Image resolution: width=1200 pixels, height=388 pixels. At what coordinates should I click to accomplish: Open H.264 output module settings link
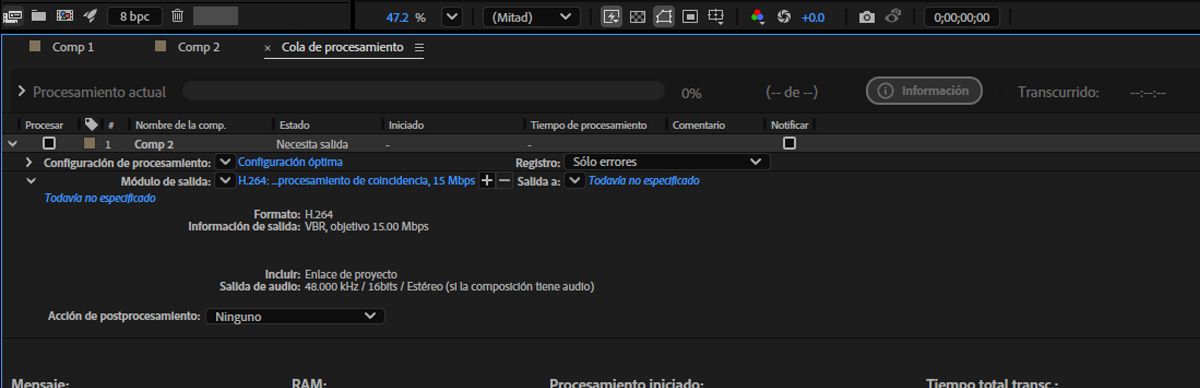coord(357,181)
